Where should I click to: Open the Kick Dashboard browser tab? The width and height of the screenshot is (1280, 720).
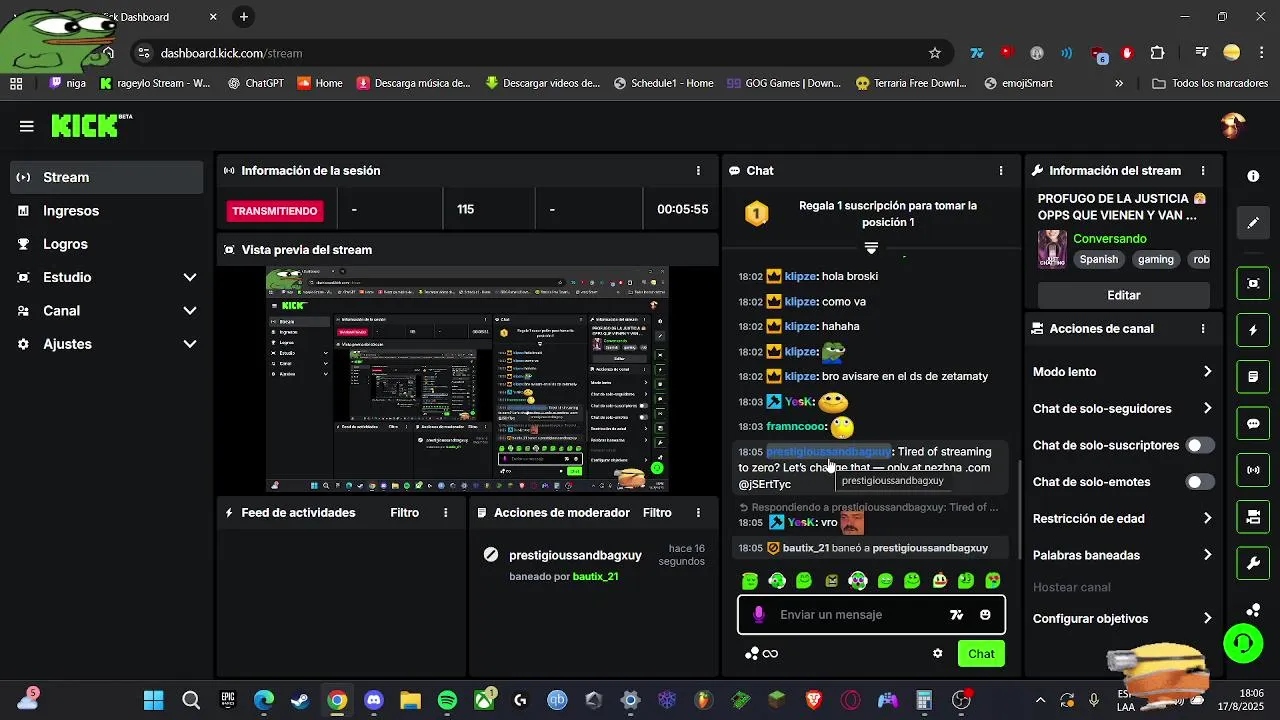pyautogui.click(x=140, y=17)
